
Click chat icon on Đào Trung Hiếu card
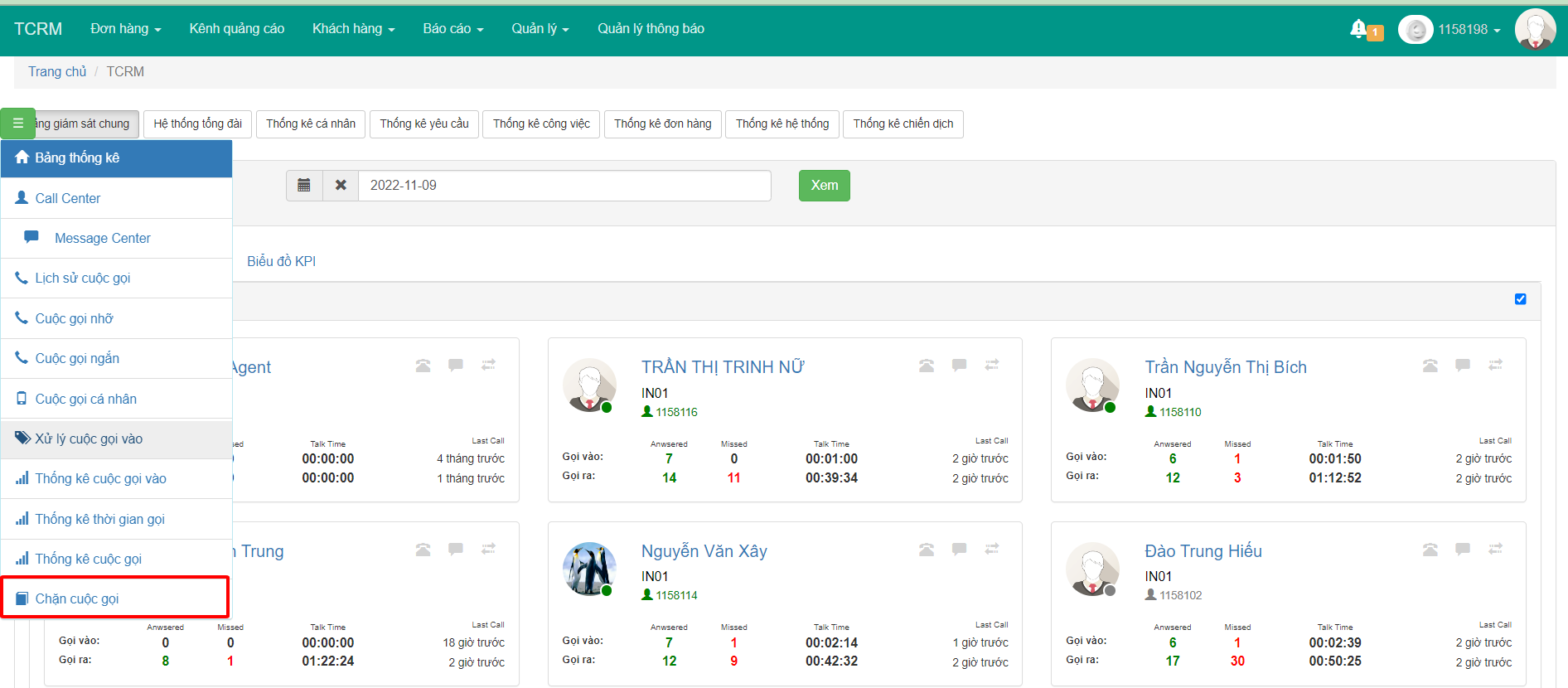(x=1463, y=549)
